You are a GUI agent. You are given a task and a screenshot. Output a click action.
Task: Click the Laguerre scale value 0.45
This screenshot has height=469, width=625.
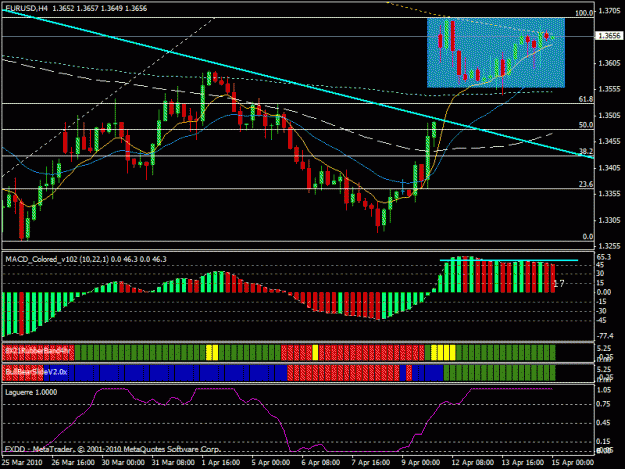coord(603,422)
